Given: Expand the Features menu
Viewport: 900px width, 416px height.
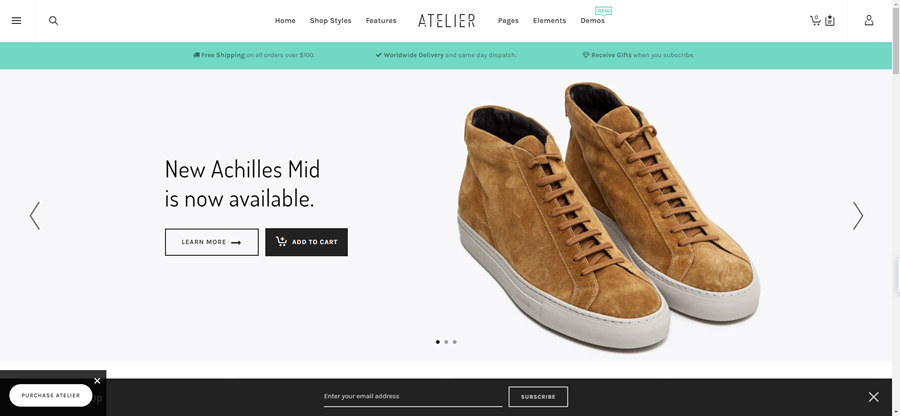Looking at the screenshot, I should (381, 21).
